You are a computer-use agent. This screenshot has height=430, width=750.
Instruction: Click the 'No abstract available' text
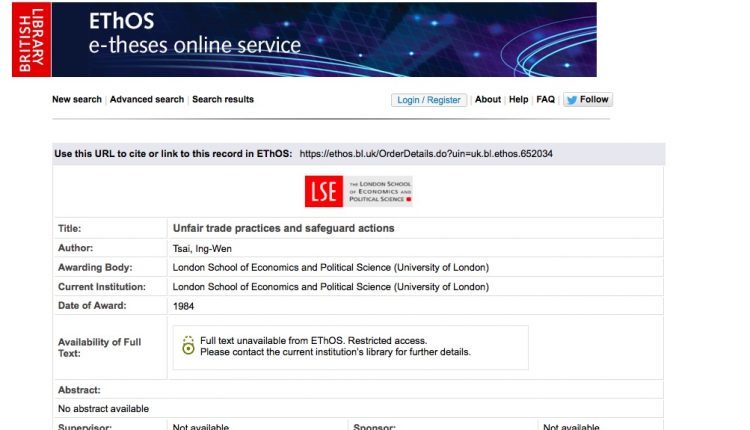103,409
